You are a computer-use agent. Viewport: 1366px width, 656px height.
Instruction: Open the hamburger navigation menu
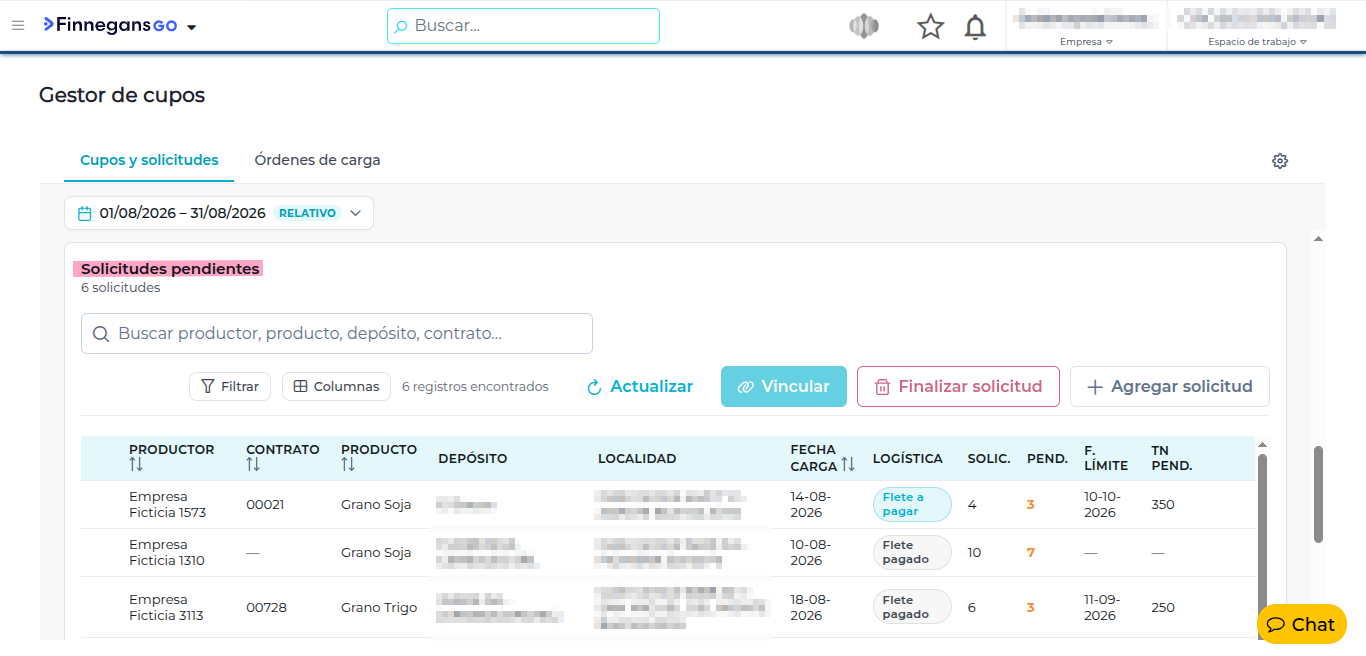point(18,25)
